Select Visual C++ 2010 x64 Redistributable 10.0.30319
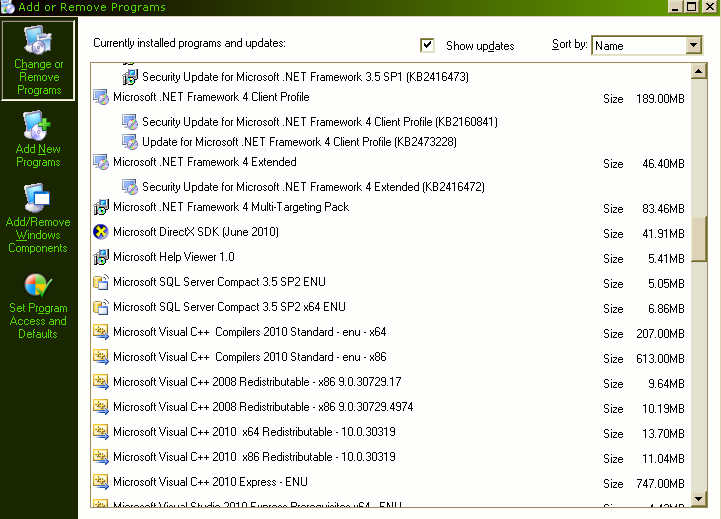Screen dimensions: 721x519 [254, 432]
